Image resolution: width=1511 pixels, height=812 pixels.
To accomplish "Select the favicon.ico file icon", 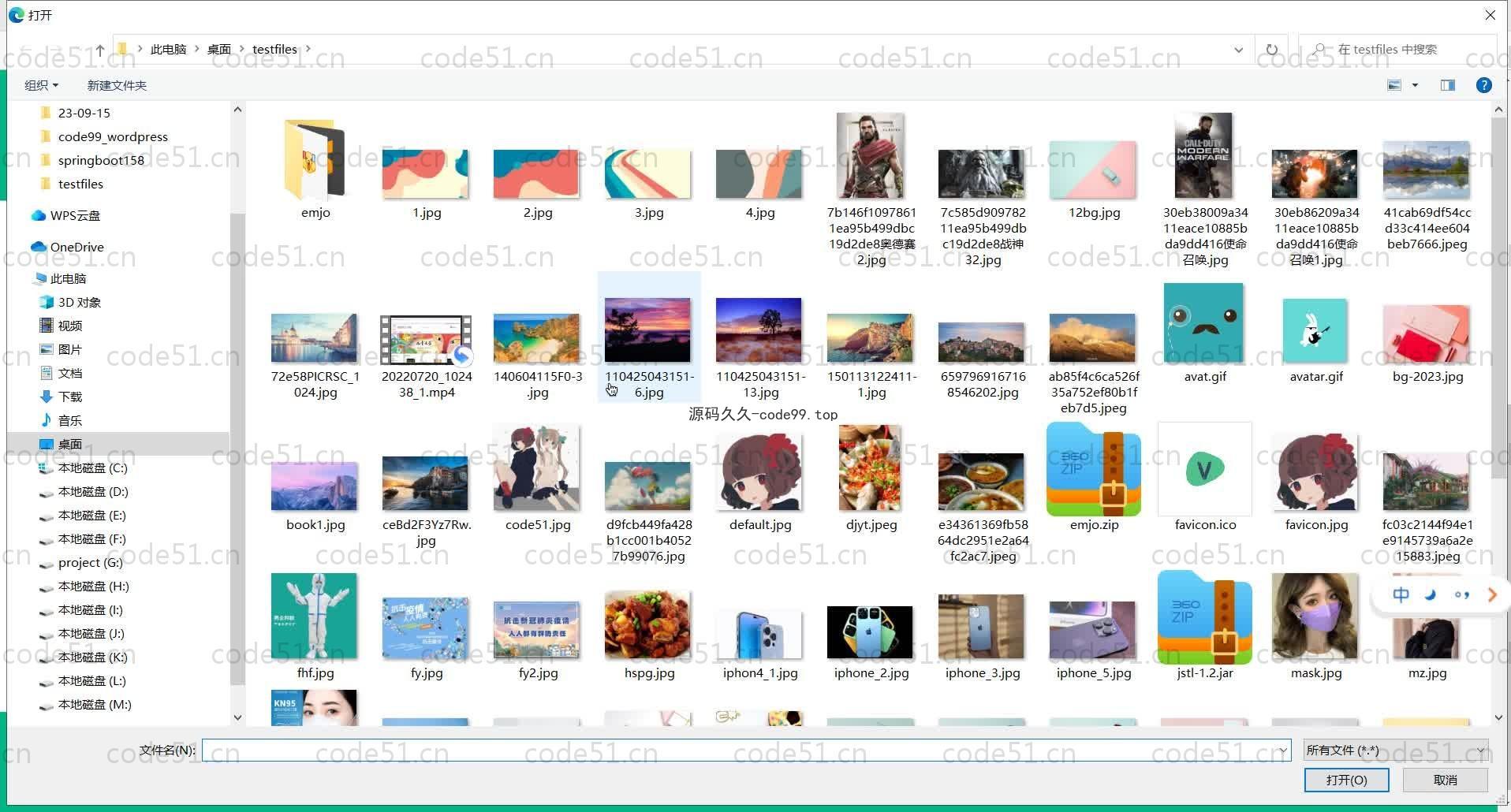I will click(1205, 470).
